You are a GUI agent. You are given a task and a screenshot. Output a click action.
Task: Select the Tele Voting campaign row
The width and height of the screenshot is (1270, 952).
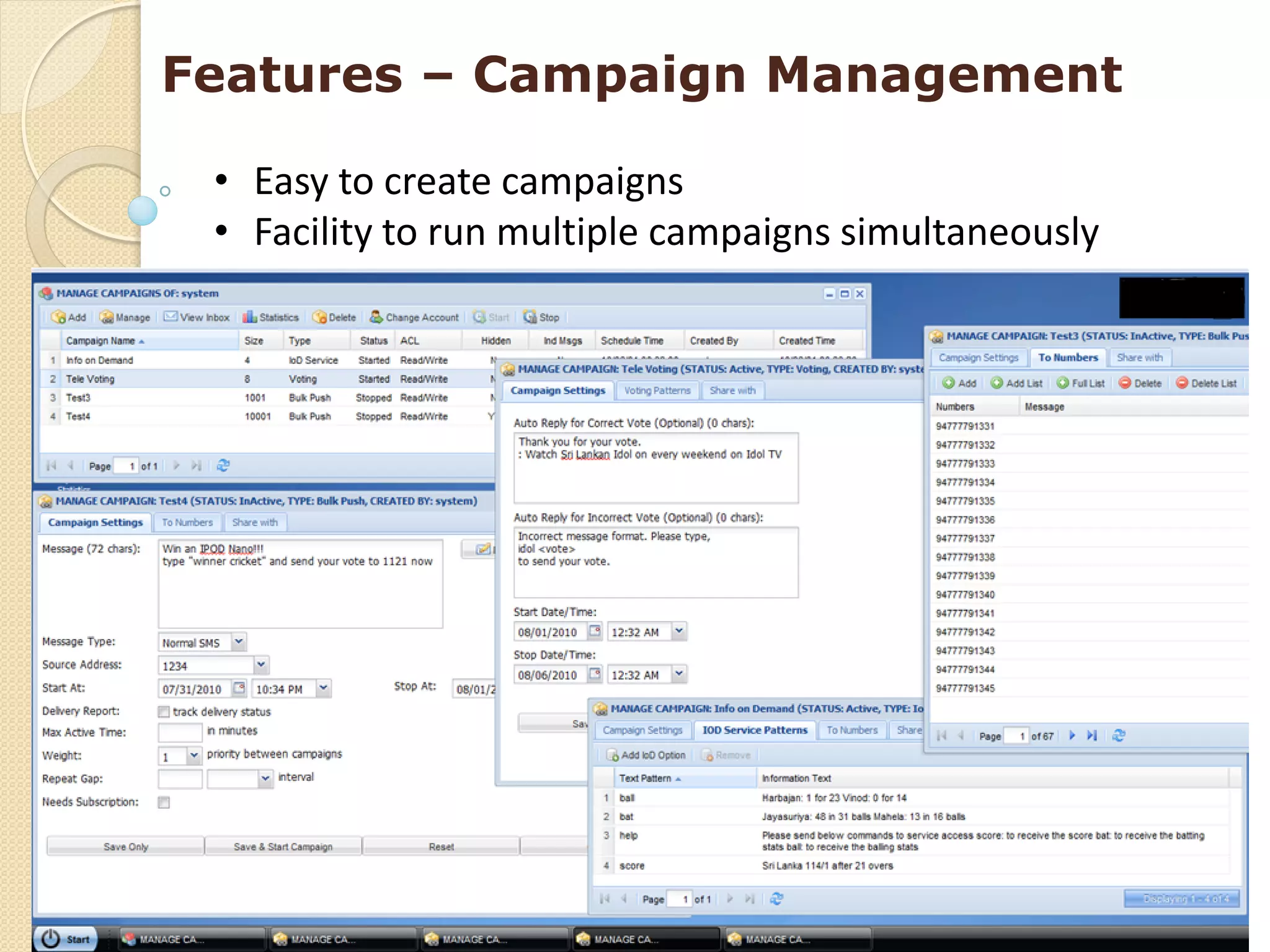click(268, 379)
